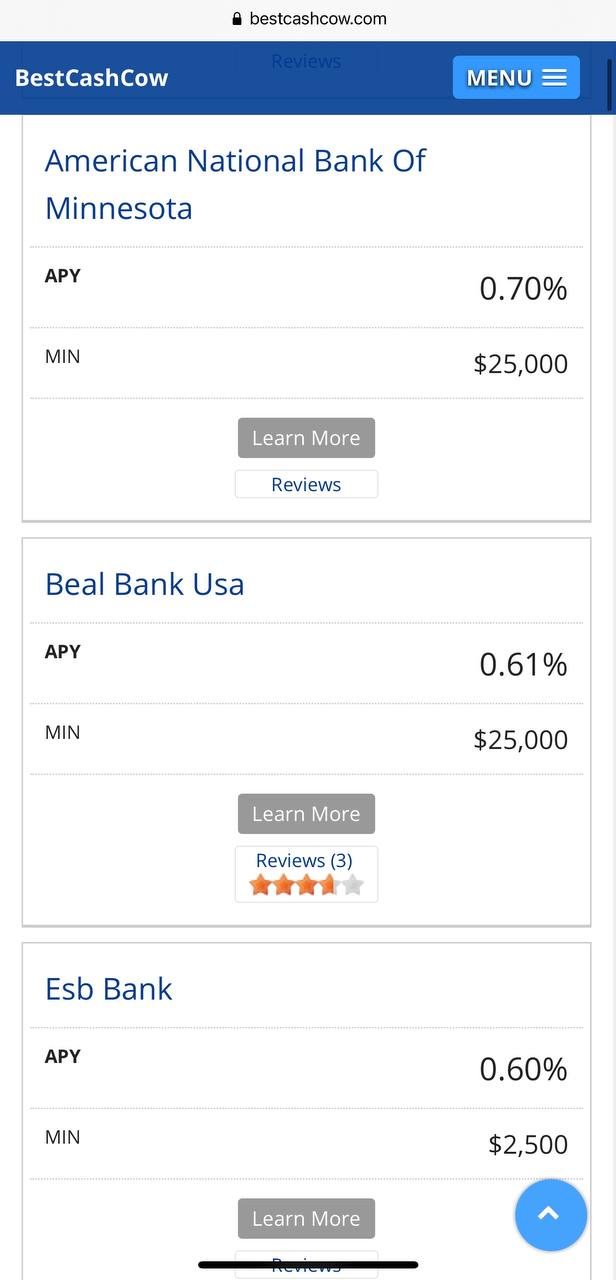Open Reviews for American National Bank
This screenshot has width=616, height=1280.
coord(306,484)
